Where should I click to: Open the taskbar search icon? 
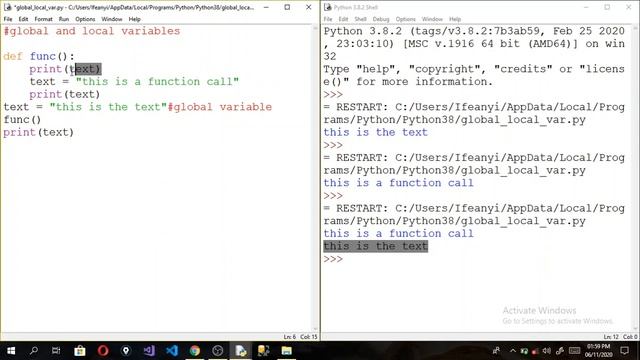tap(34, 351)
